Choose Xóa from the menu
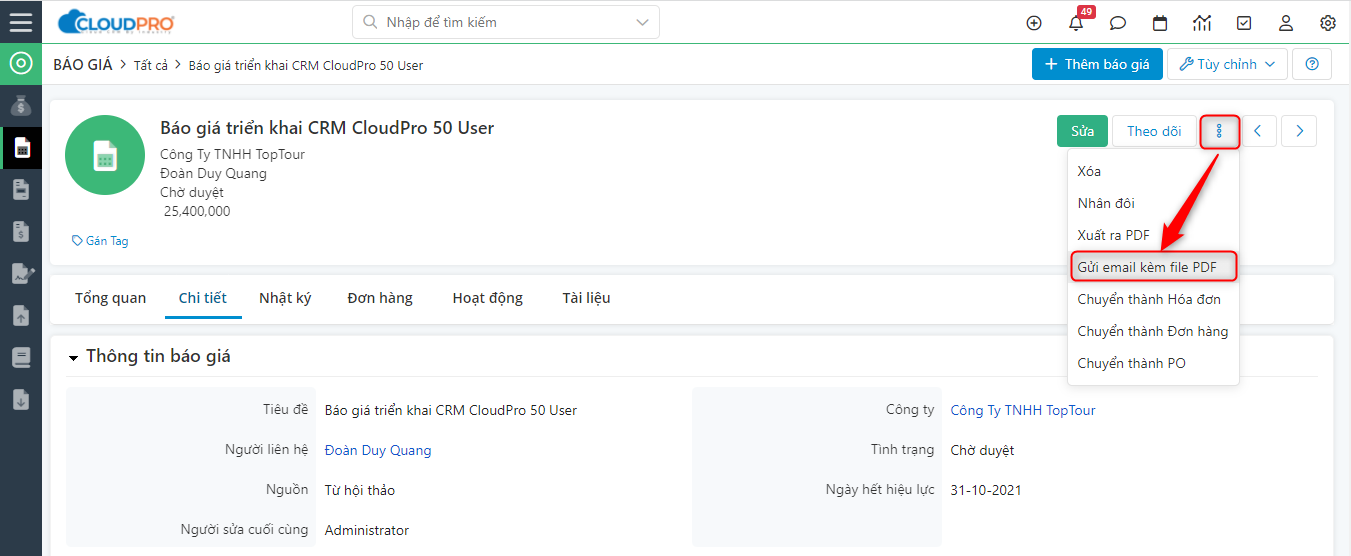The image size is (1351, 556). 1153,171
